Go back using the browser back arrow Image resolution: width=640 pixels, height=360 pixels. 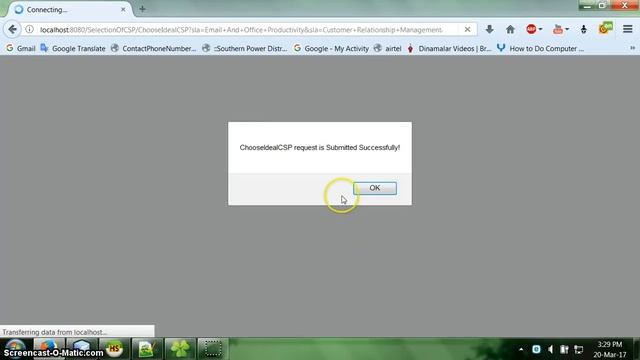13,29
